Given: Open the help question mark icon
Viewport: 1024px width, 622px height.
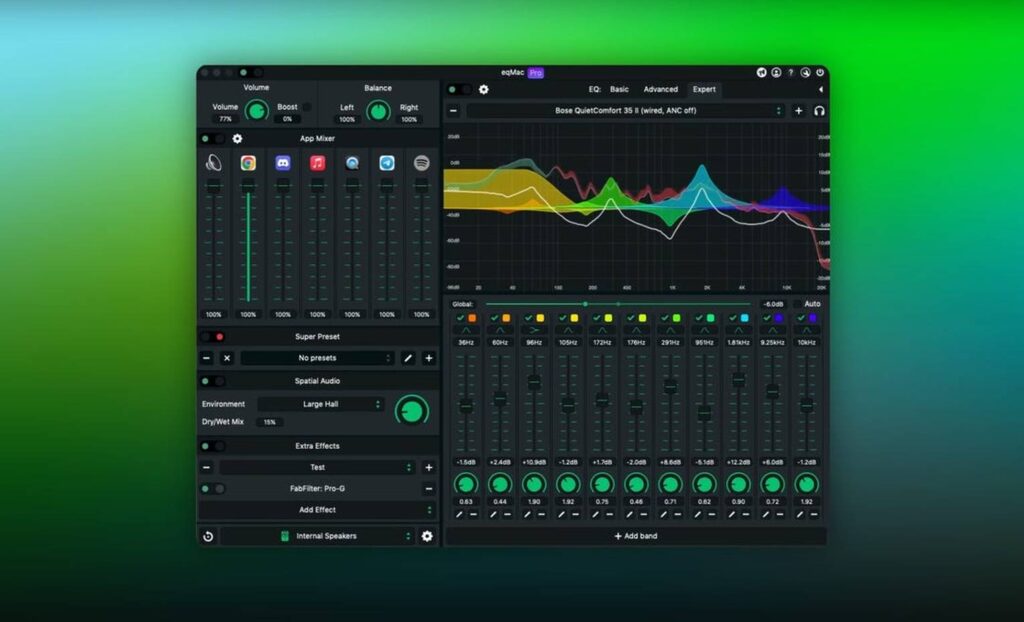Looking at the screenshot, I should tap(791, 73).
